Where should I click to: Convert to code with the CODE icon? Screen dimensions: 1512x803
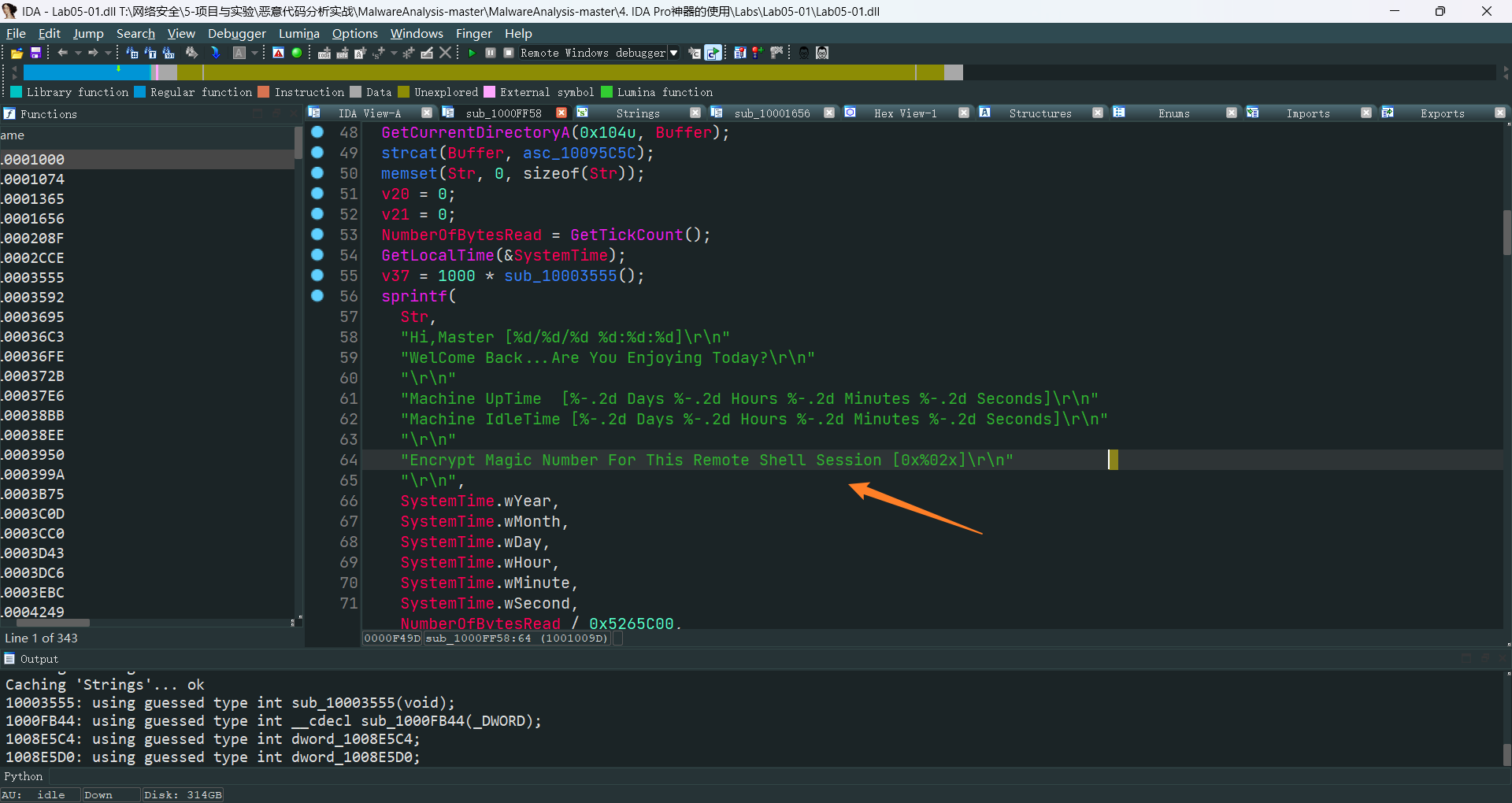324,53
